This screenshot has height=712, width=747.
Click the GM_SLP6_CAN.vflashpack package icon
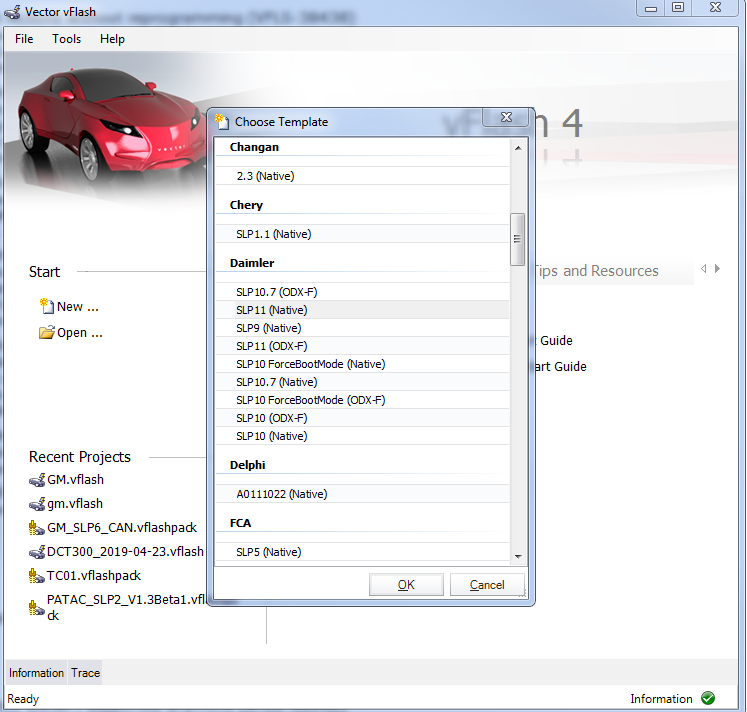tap(38, 528)
